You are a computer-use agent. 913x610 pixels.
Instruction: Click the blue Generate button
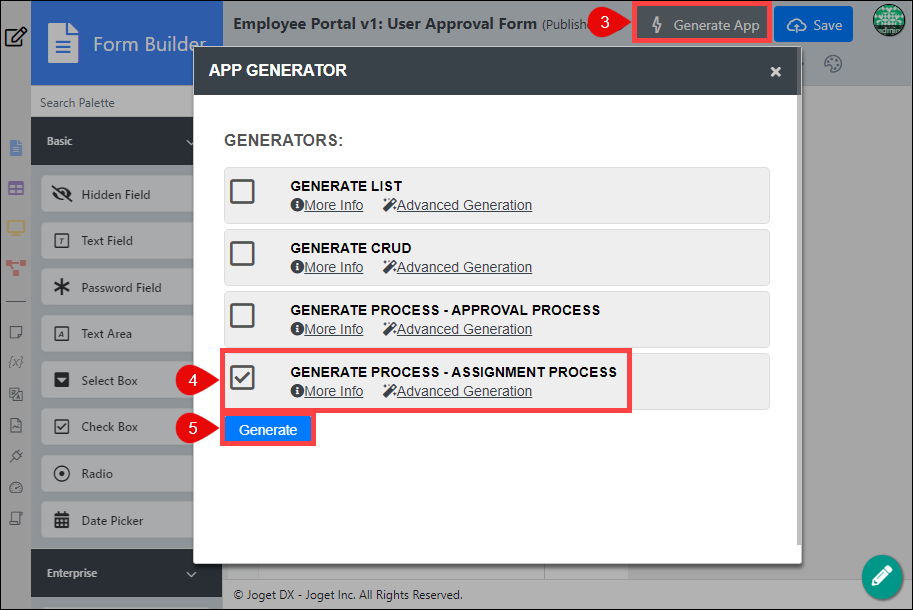(x=268, y=430)
